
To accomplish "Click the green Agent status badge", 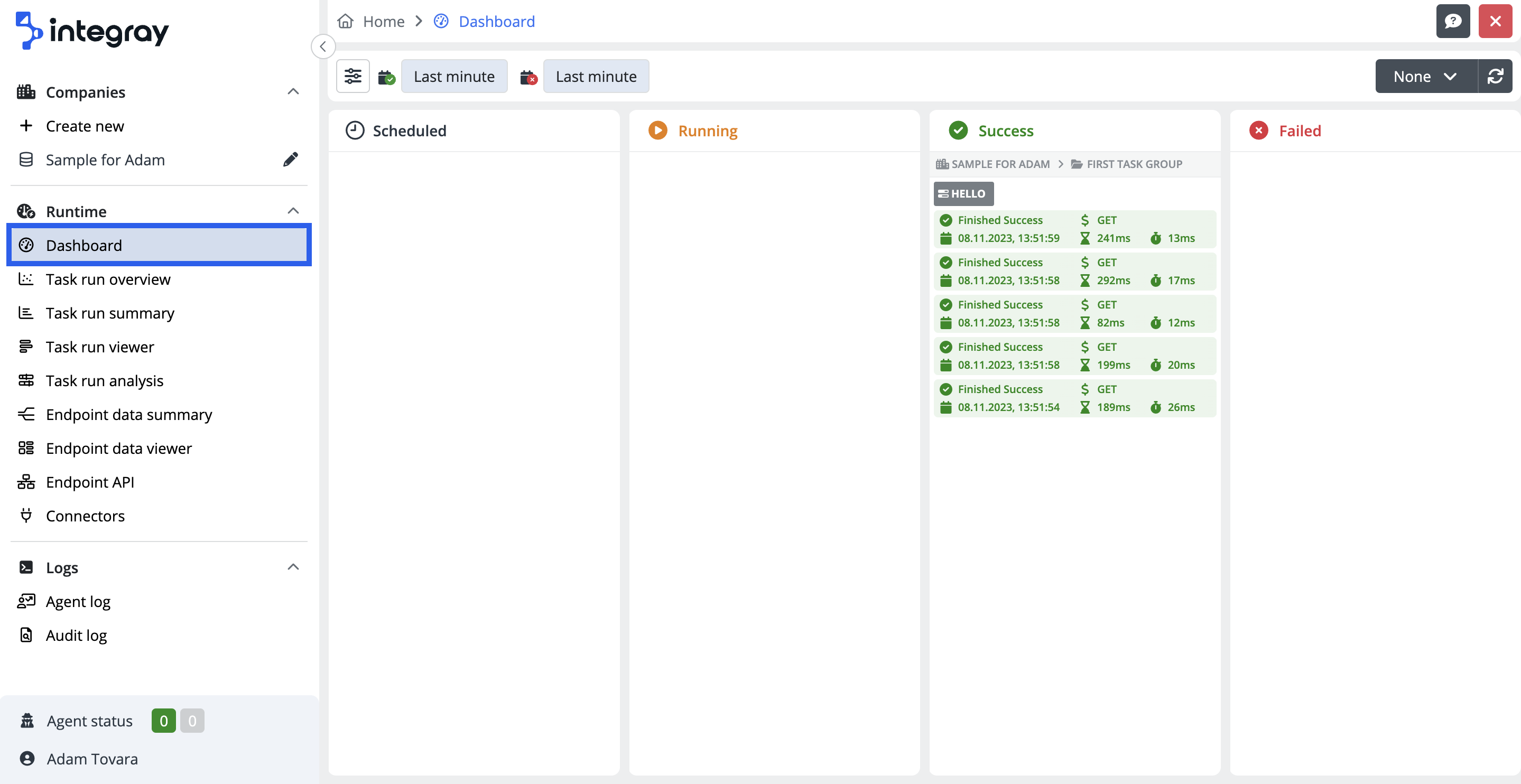I will coord(163,720).
